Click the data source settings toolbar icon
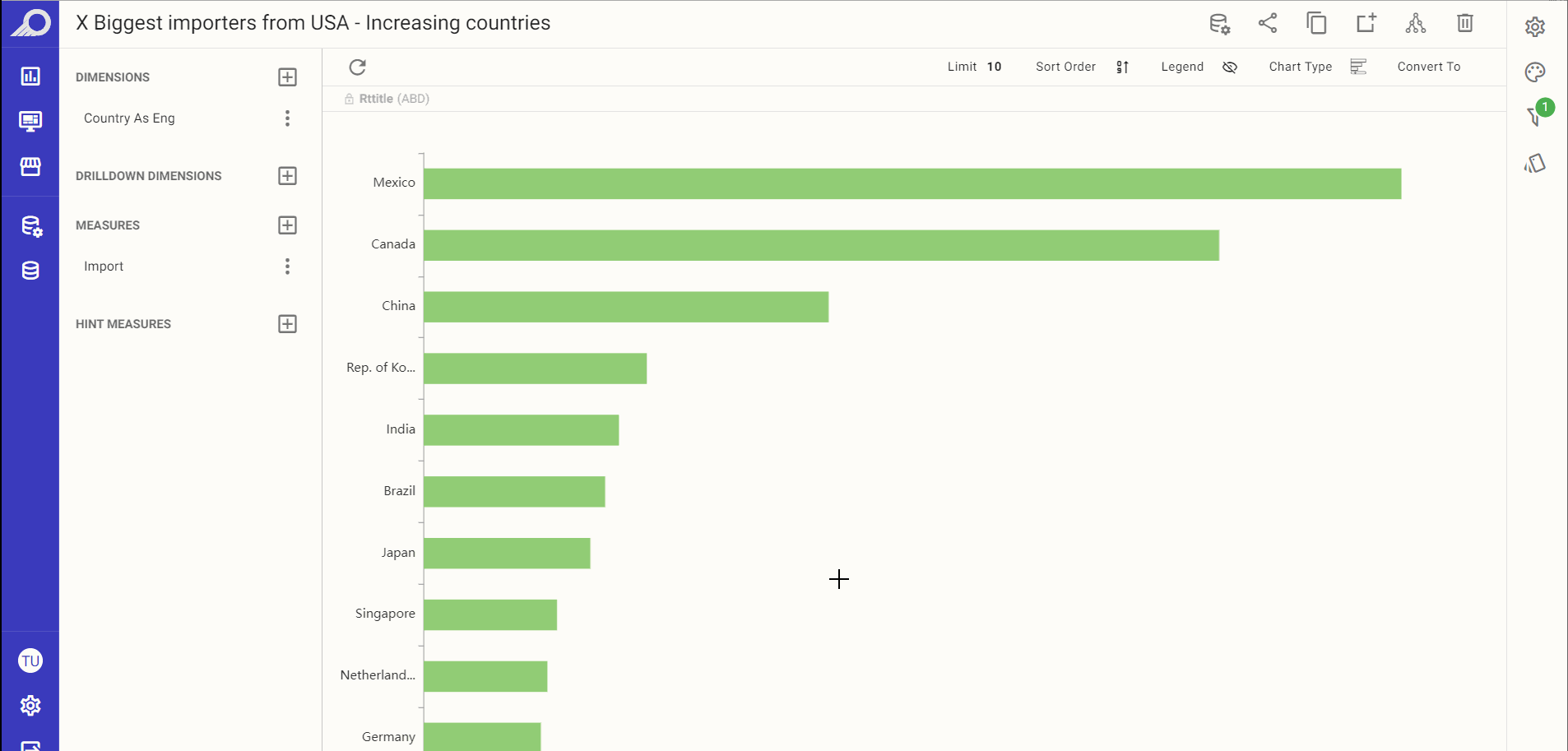Screen dimensions: 1568x751 pos(1219,24)
